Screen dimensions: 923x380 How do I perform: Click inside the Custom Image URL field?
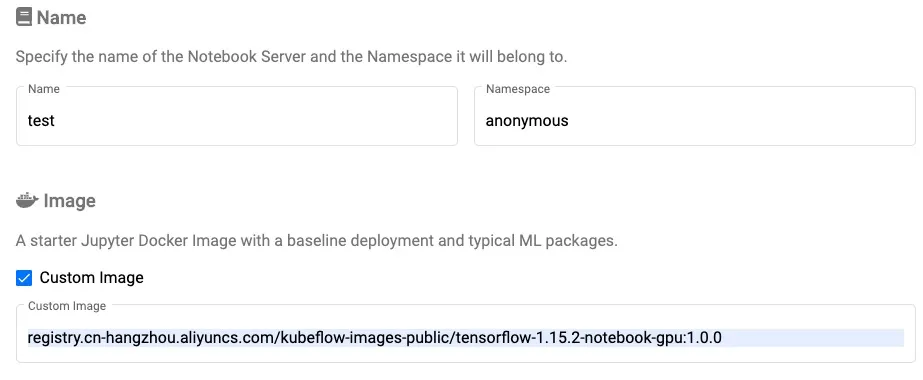[x=466, y=334]
